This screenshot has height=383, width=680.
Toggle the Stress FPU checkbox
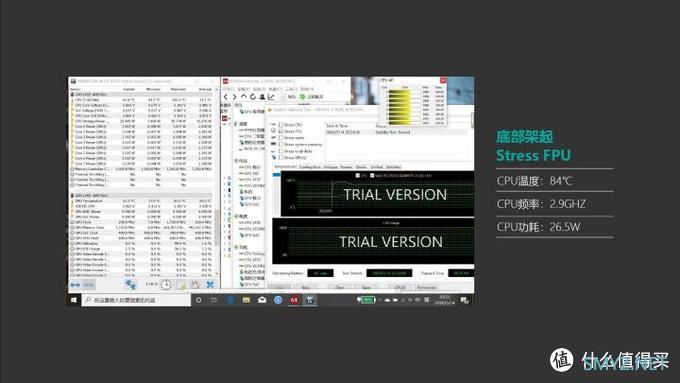tap(281, 131)
